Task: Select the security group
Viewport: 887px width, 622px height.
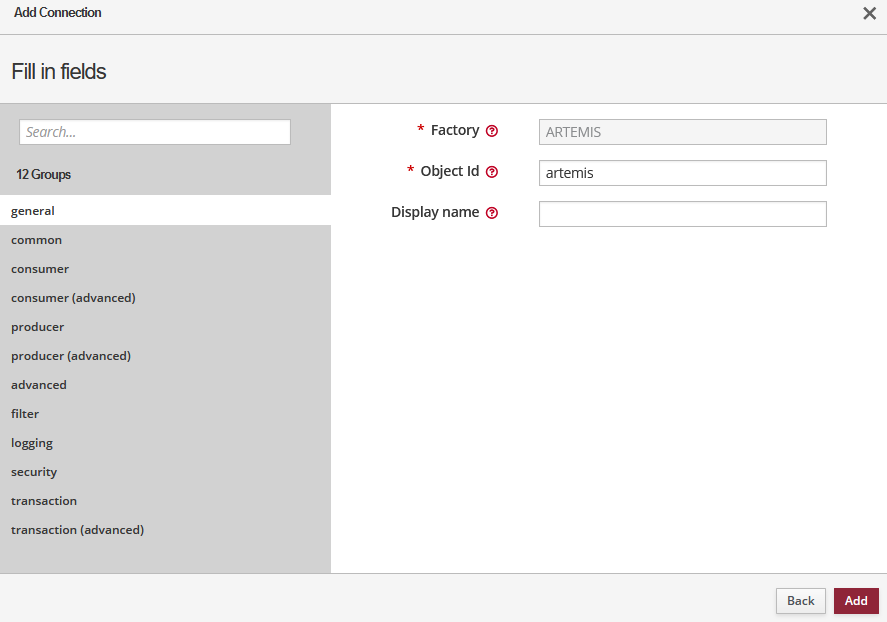Action: tap(34, 472)
